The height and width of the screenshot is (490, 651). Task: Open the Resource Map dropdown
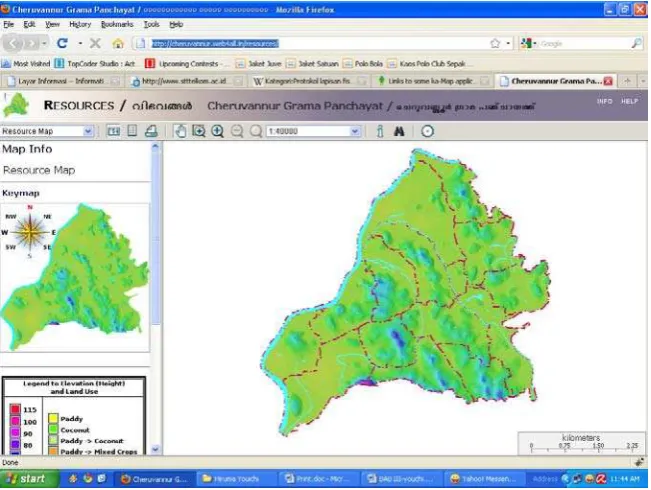[47, 132]
